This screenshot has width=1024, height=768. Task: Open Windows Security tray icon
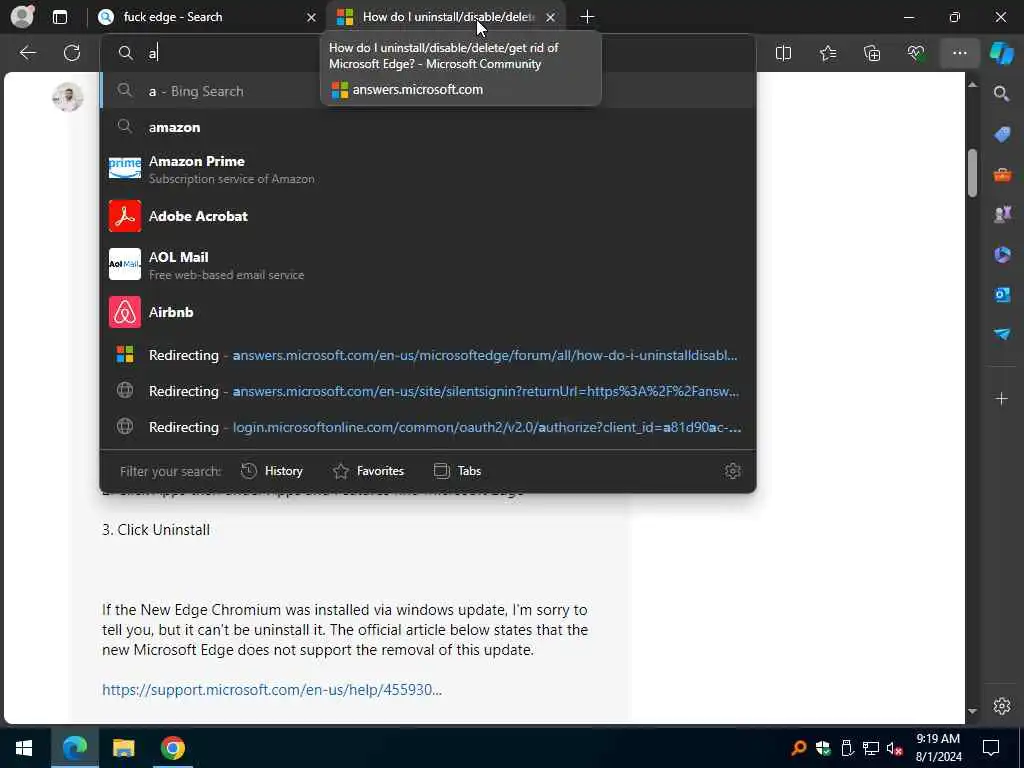pos(823,748)
